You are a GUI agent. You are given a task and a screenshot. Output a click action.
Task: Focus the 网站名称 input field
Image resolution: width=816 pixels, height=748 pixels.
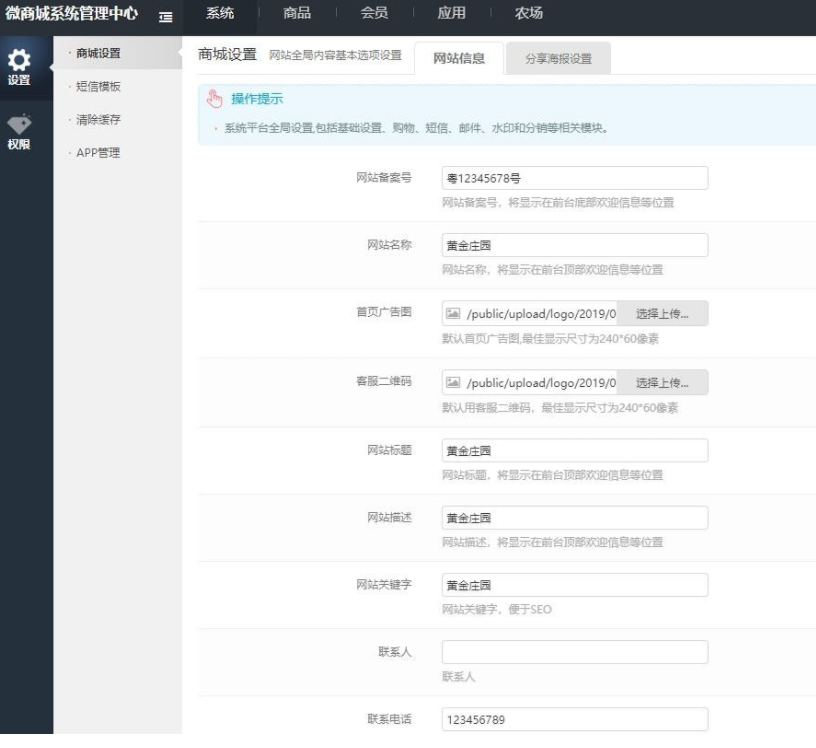575,245
